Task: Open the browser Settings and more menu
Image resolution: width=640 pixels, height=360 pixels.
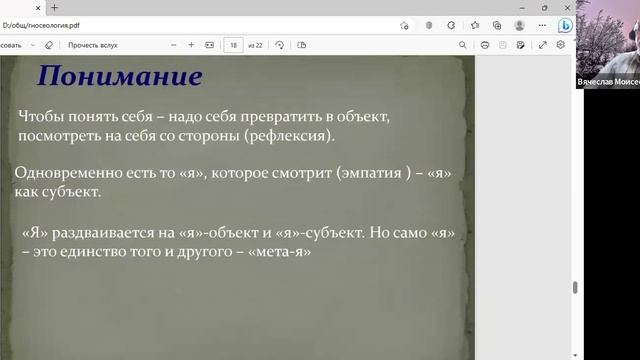Action: [542, 25]
